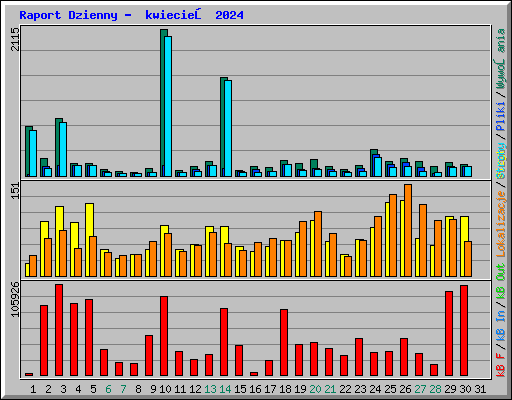
Task: Click the orange bar for day 25
Action: (x=393, y=235)
